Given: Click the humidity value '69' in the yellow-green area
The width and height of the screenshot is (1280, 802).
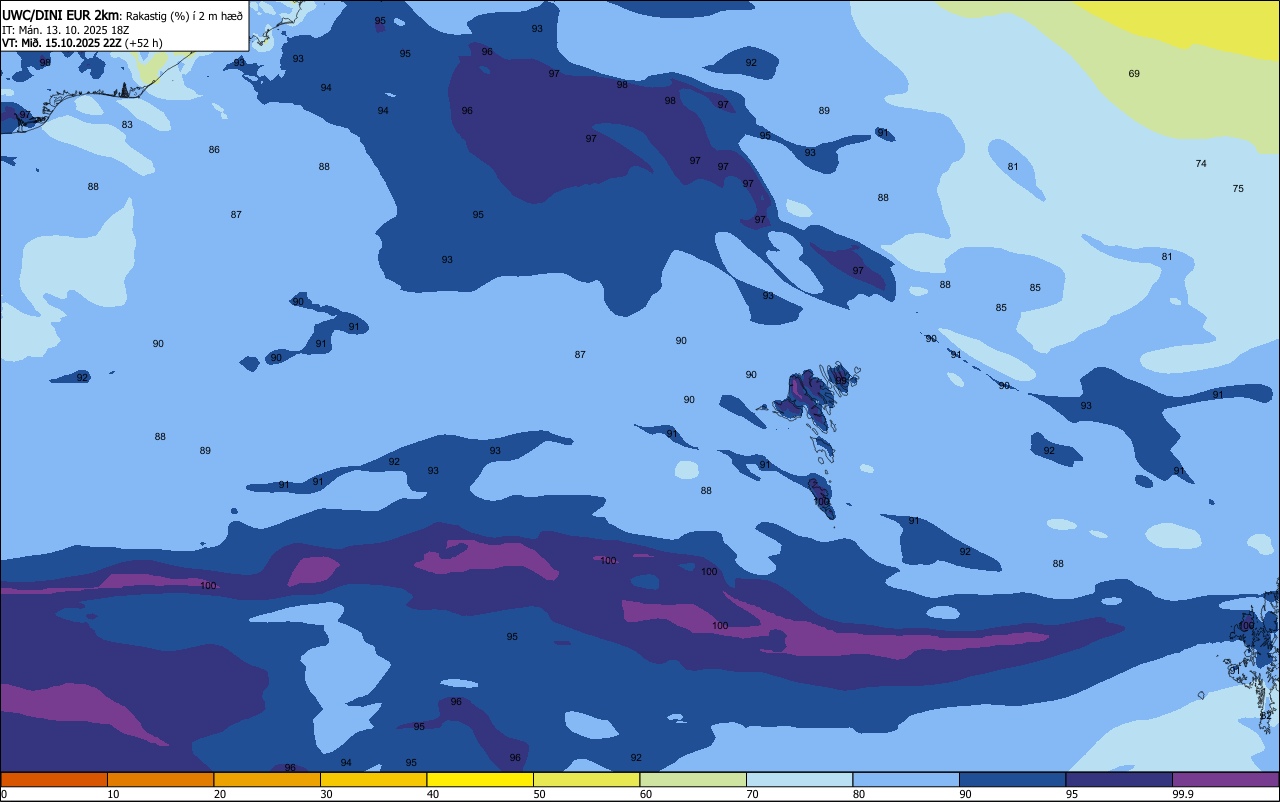Looking at the screenshot, I should (1134, 74).
